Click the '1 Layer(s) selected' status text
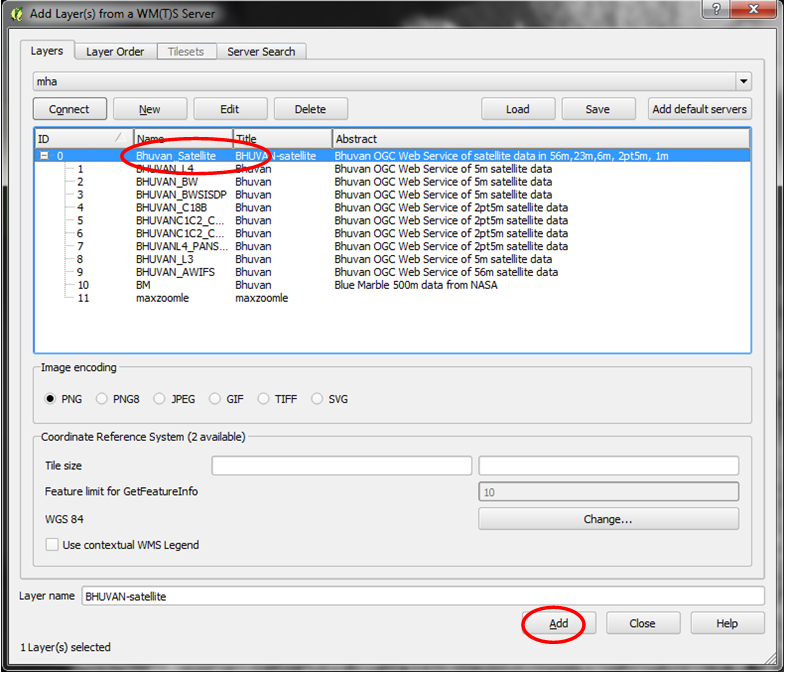This screenshot has width=786, height=673. [x=66, y=647]
